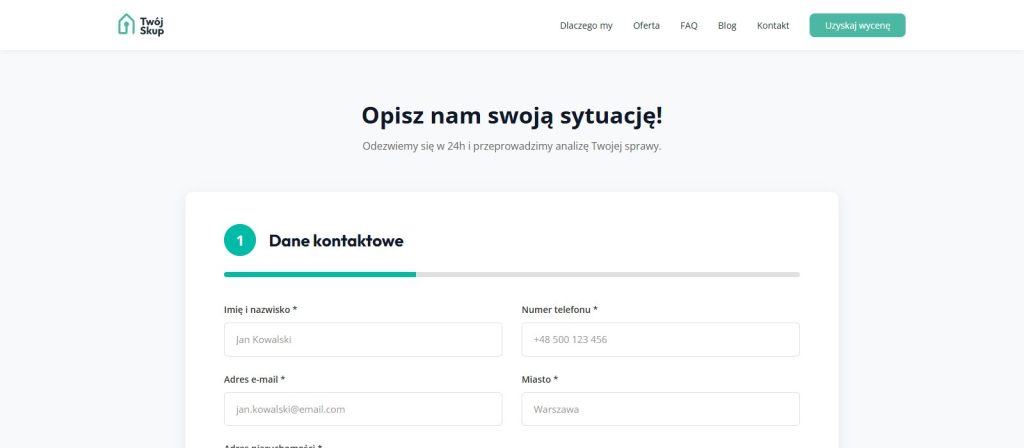Image resolution: width=1024 pixels, height=448 pixels.
Task: Click the form progress bar
Action: (511, 274)
